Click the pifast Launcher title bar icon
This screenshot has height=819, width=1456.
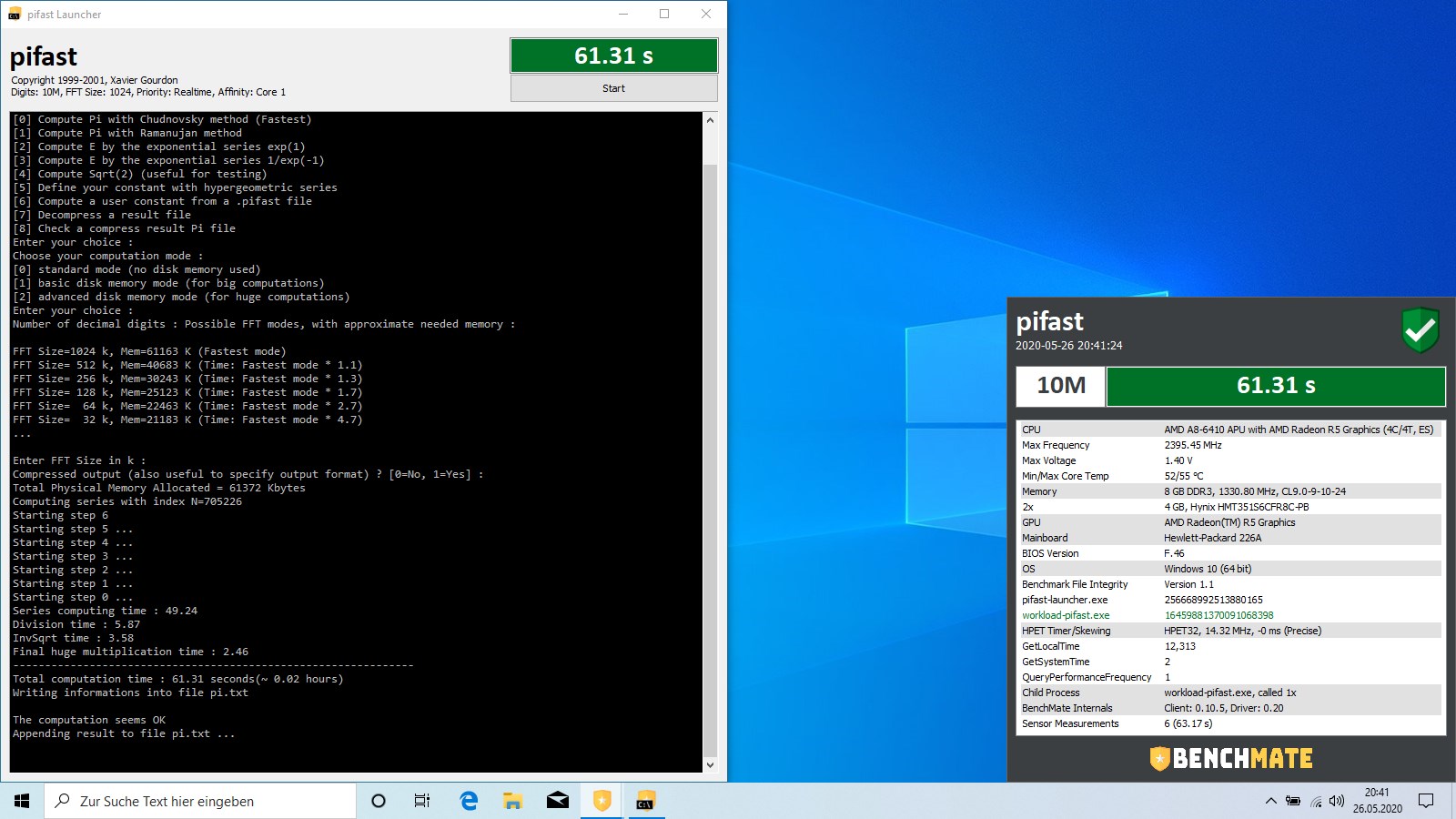[15, 14]
